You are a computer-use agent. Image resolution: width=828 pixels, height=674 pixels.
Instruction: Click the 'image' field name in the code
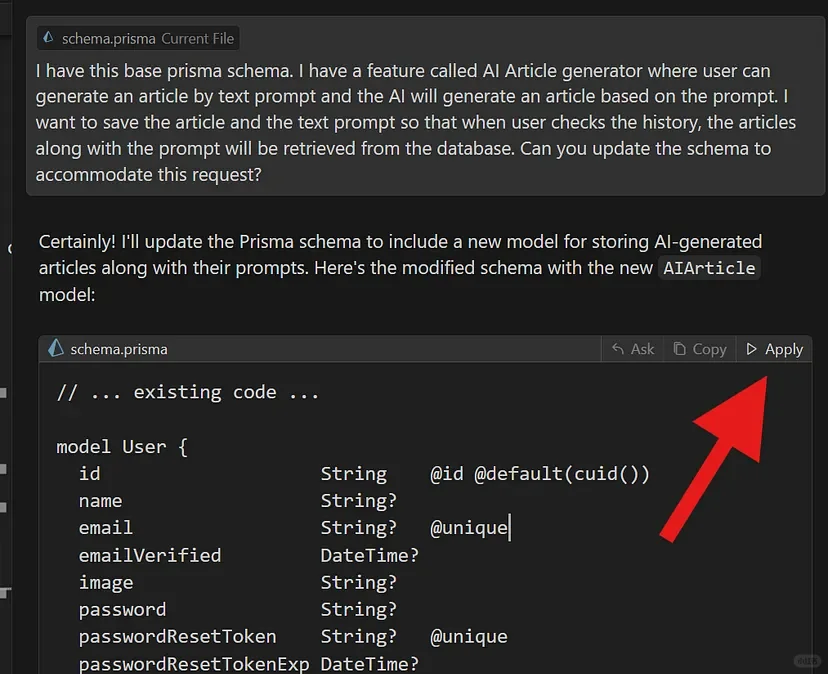[106, 582]
